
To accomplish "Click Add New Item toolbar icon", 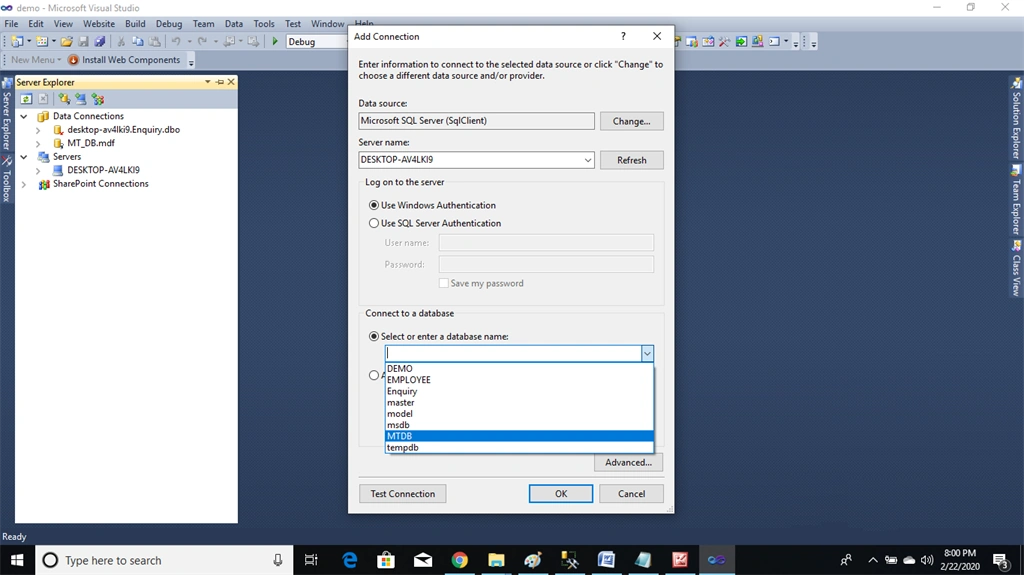I will point(42,41).
